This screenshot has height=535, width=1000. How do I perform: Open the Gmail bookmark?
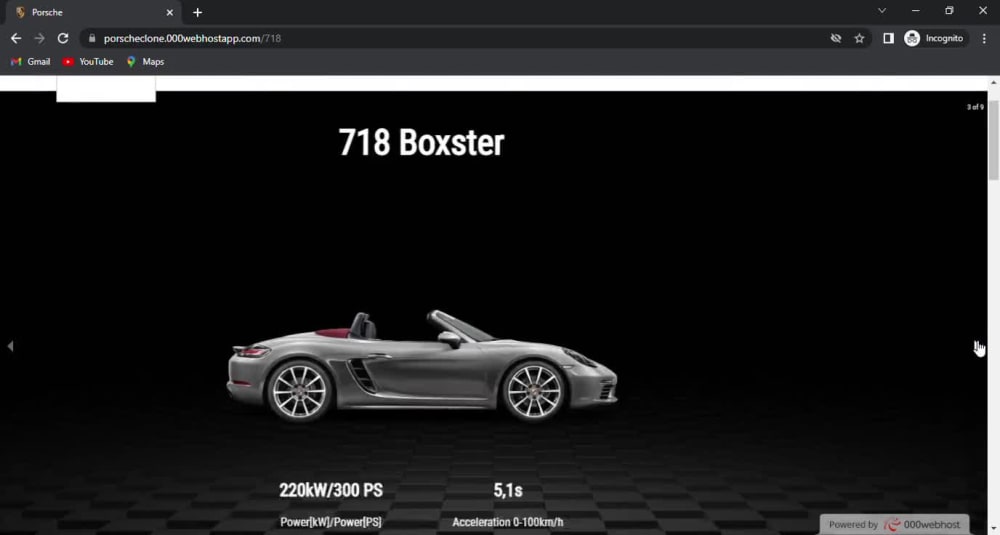31,62
